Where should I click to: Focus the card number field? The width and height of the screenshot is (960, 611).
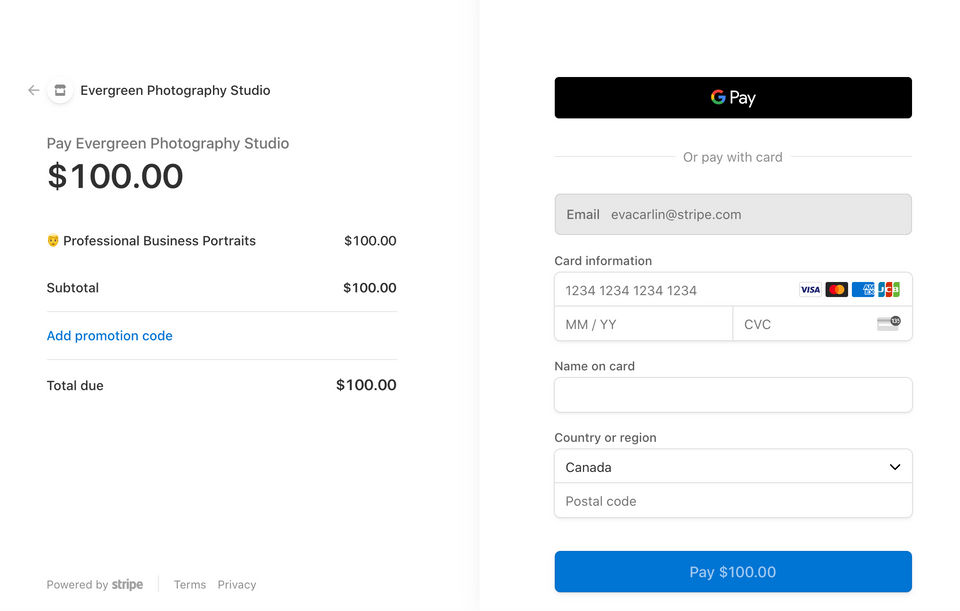675,290
